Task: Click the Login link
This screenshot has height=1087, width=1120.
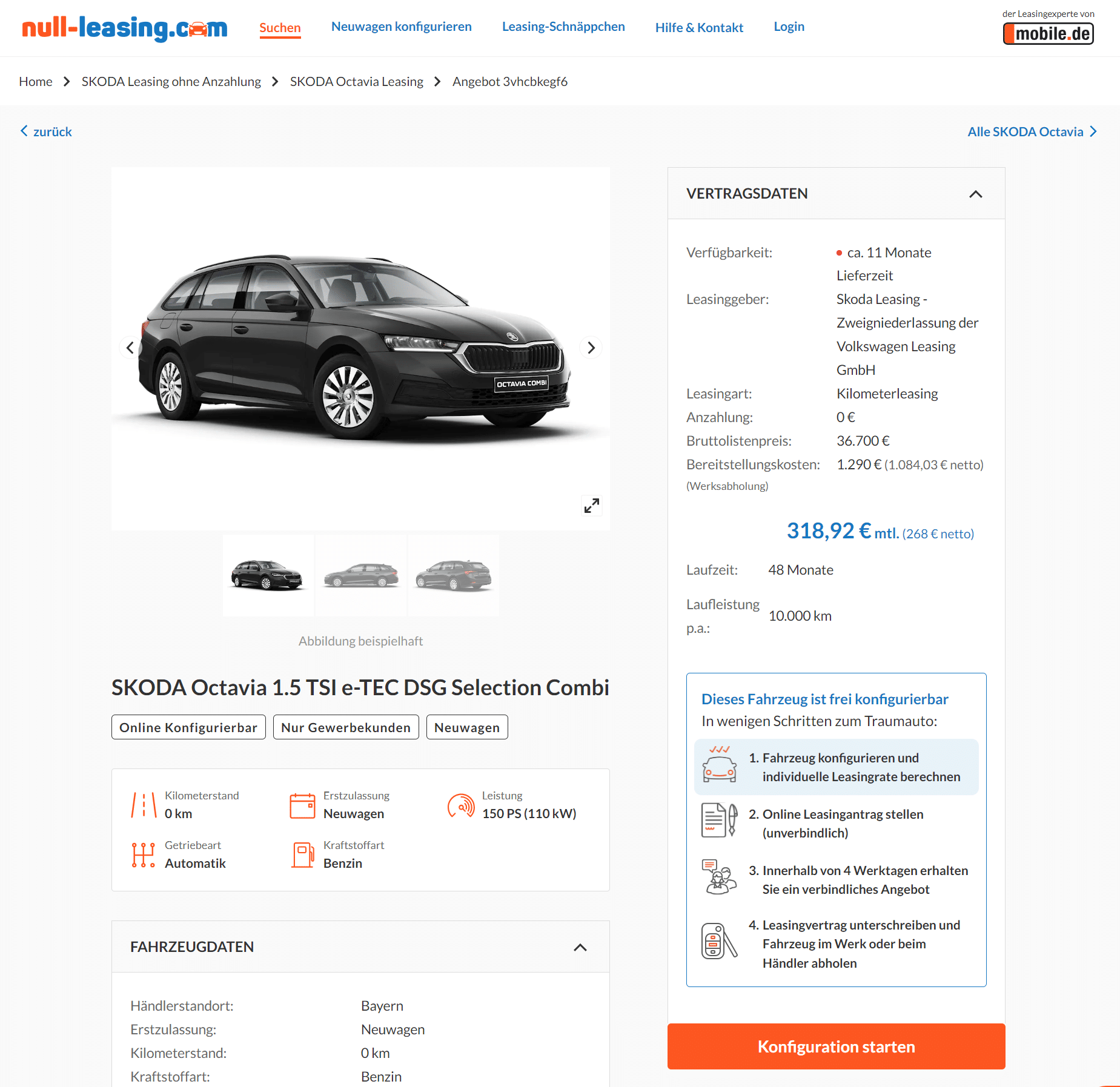Action: coord(789,27)
